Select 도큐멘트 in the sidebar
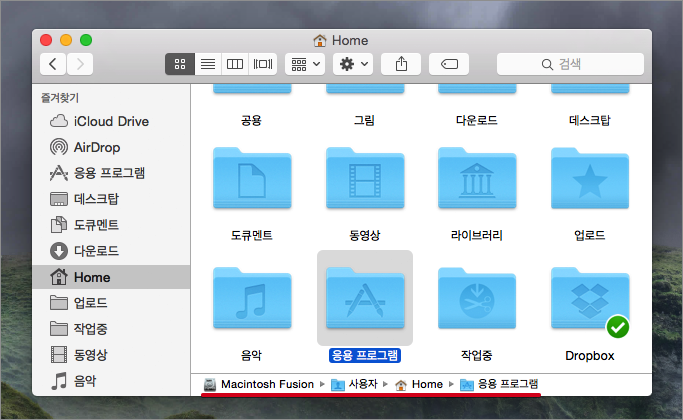The height and width of the screenshot is (420, 683). (x=111, y=225)
